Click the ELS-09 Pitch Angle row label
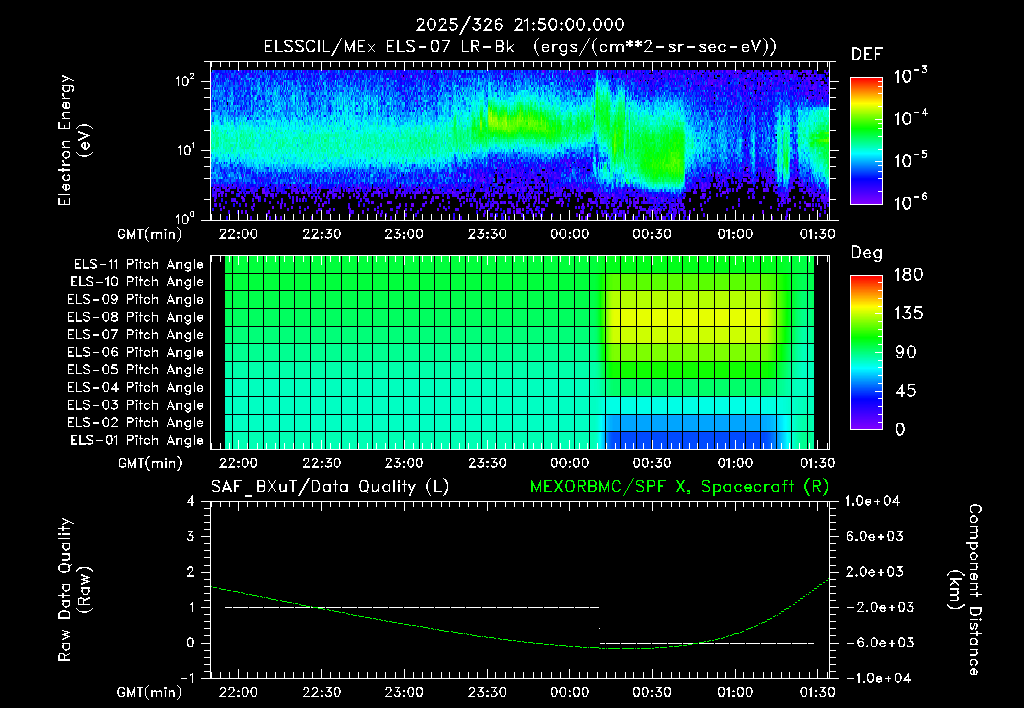This screenshot has height=708, width=1024. tap(136, 300)
